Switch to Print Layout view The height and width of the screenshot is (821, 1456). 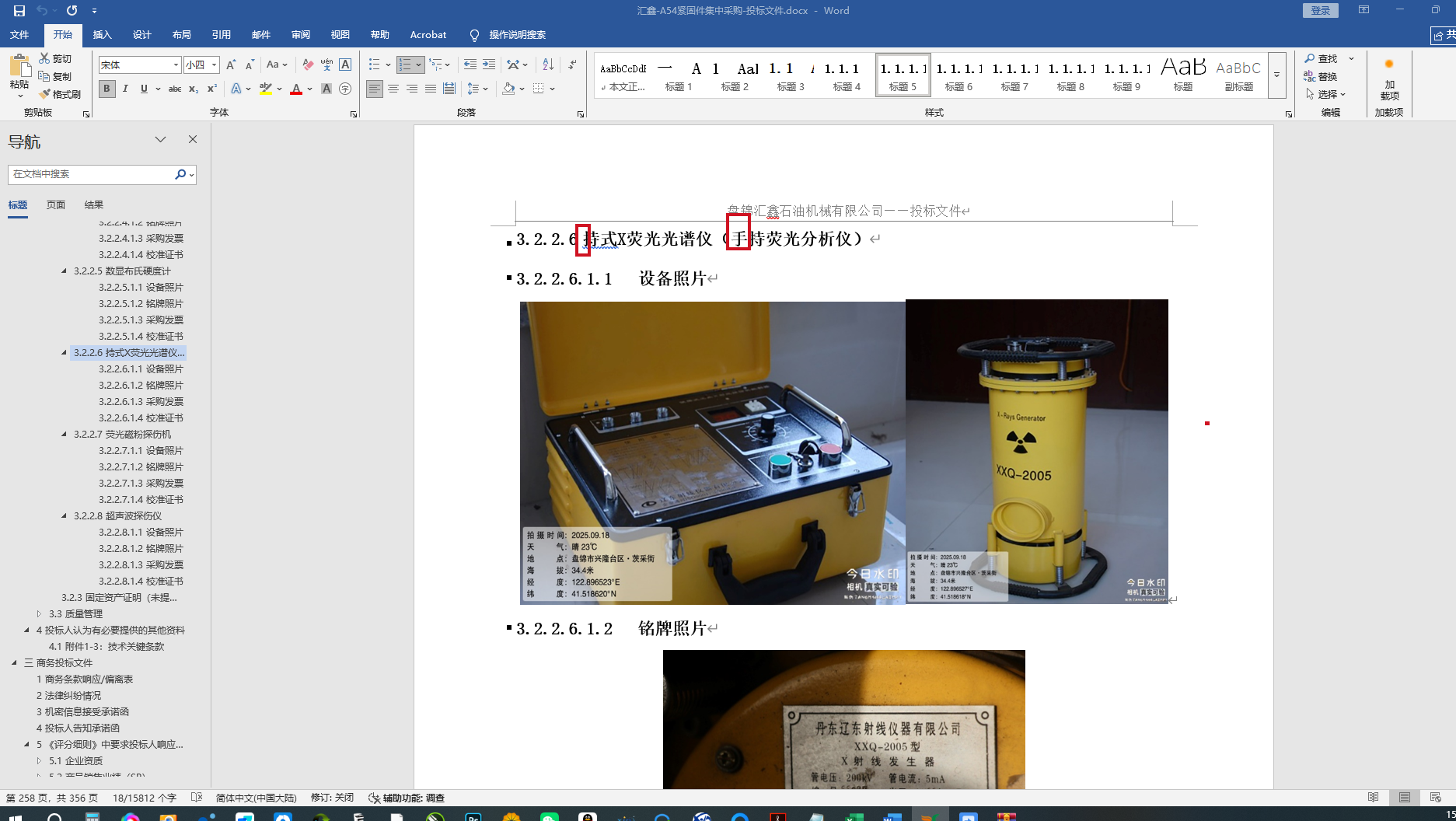tap(1405, 798)
